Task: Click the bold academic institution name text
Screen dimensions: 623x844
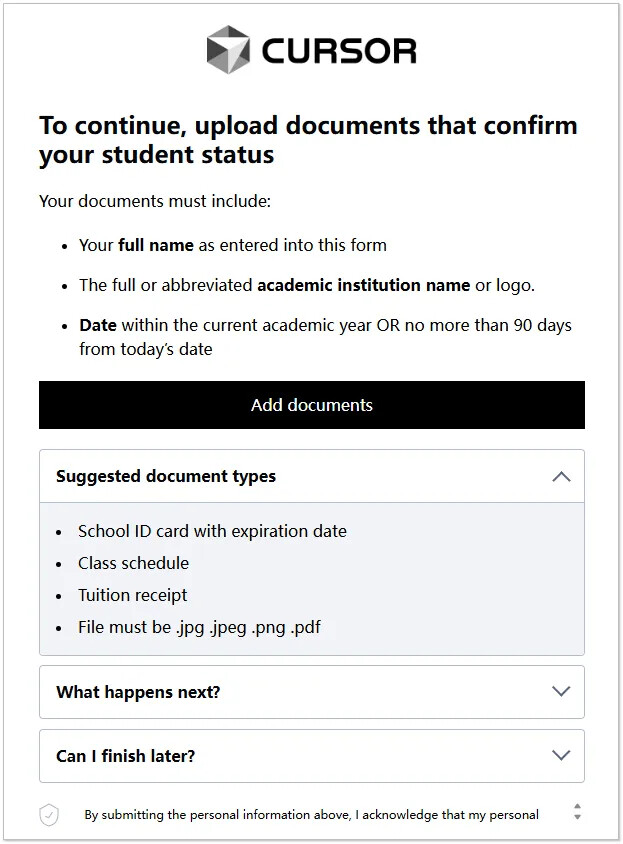Action: (363, 285)
